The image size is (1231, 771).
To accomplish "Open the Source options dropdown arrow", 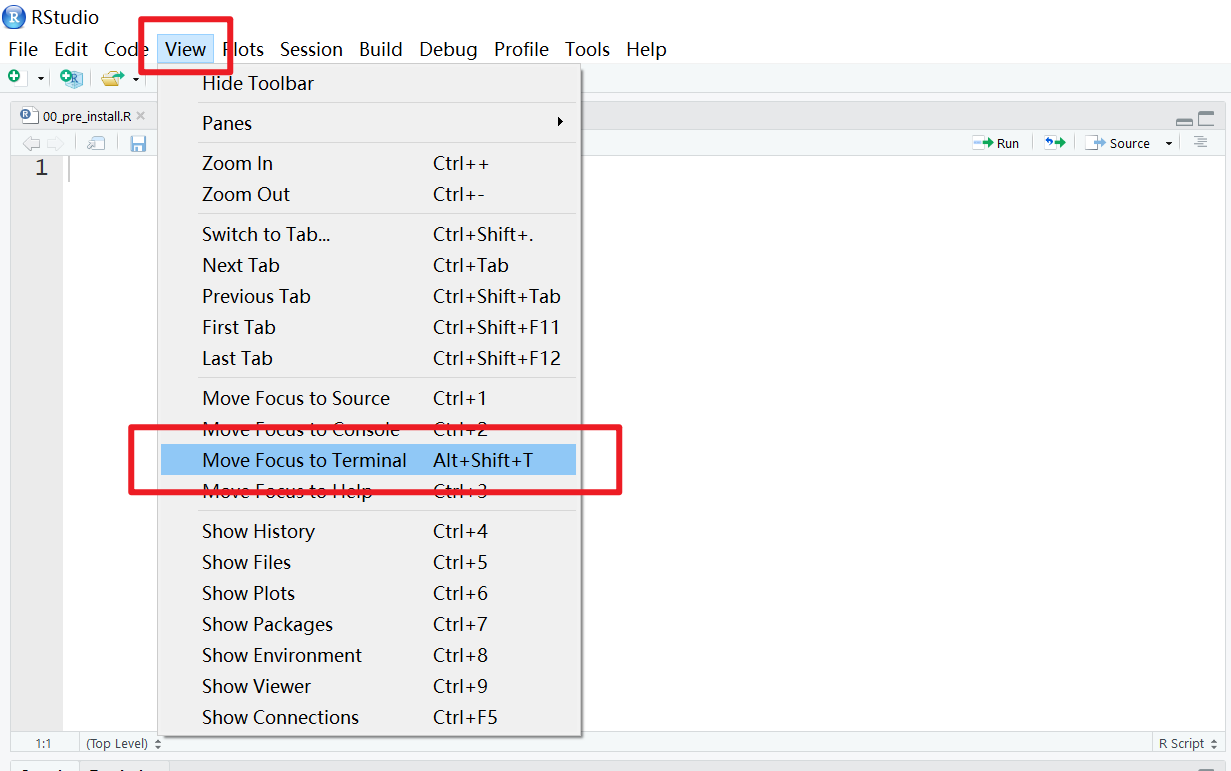I will pyautogui.click(x=1169, y=144).
